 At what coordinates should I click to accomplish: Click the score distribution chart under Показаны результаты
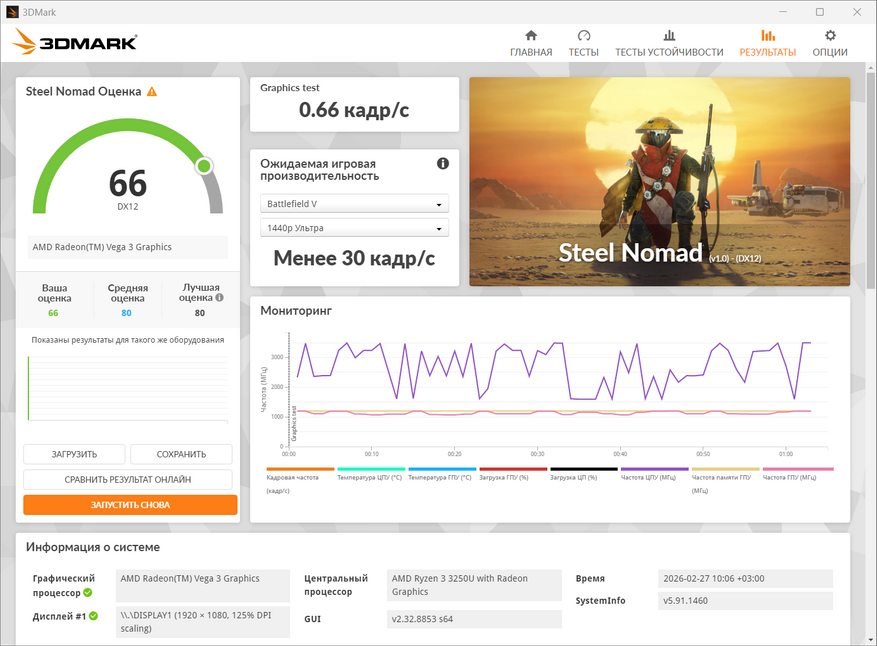point(128,389)
